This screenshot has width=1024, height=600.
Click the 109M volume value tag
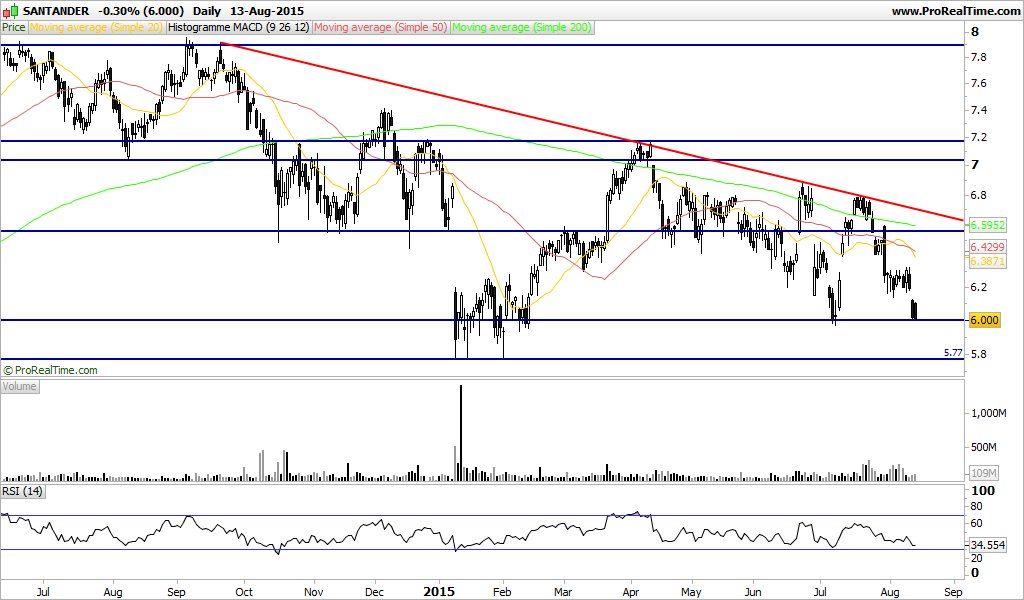(984, 473)
